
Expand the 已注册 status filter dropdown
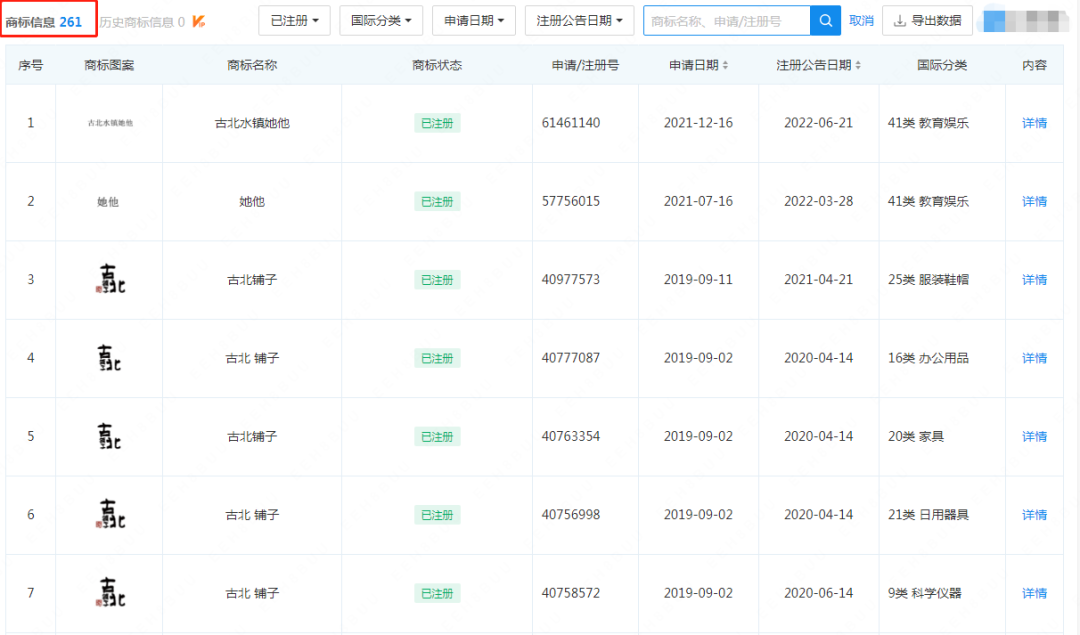pos(294,21)
